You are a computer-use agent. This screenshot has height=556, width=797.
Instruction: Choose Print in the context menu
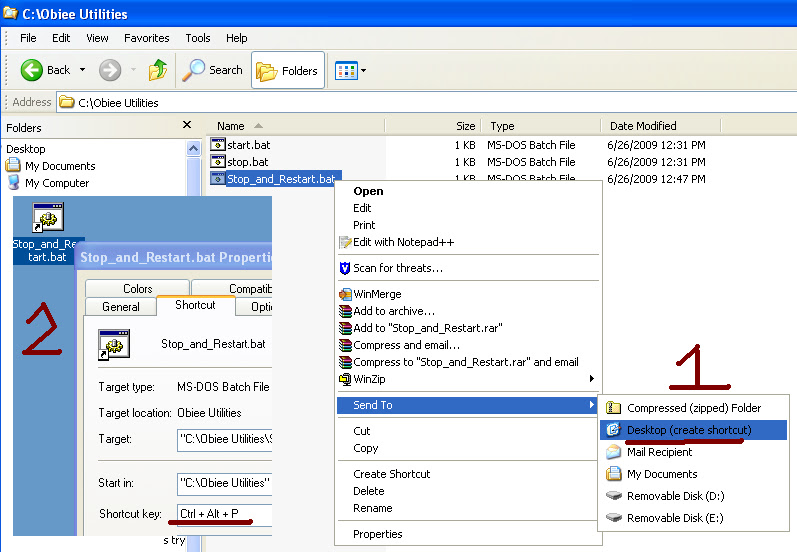[x=364, y=225]
